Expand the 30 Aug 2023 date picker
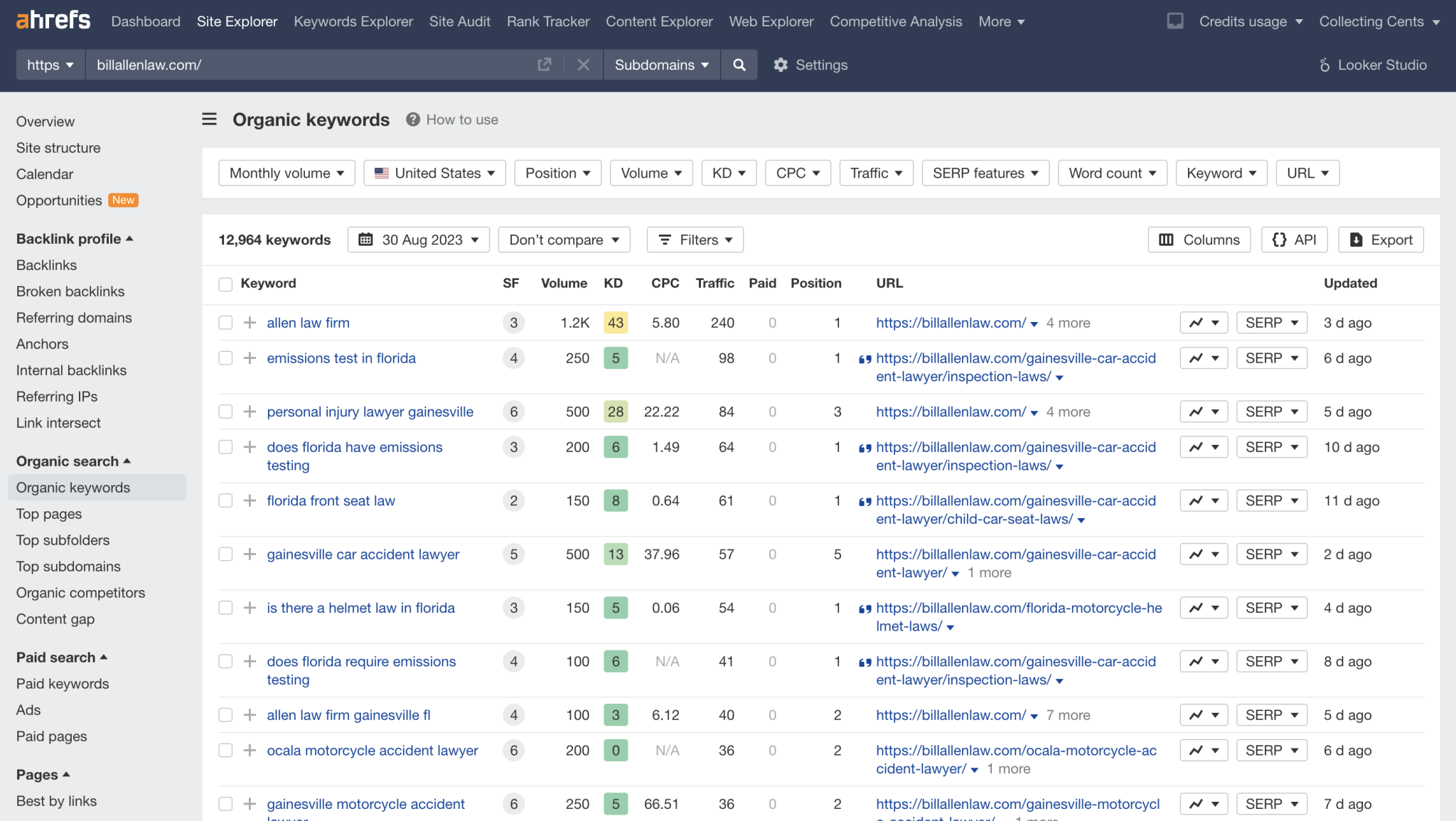Image resolution: width=1456 pixels, height=821 pixels. tap(419, 240)
